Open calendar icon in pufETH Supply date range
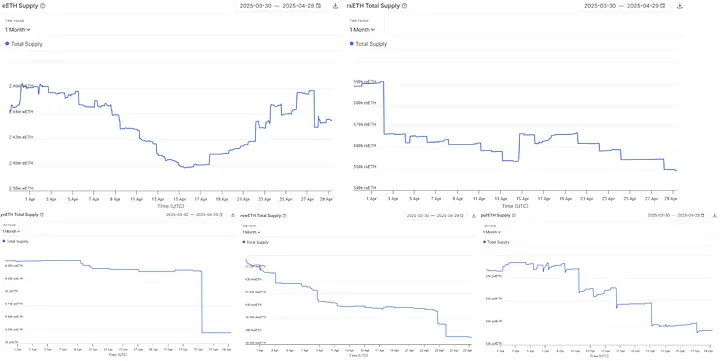The height and width of the screenshot is (361, 720). (703, 215)
